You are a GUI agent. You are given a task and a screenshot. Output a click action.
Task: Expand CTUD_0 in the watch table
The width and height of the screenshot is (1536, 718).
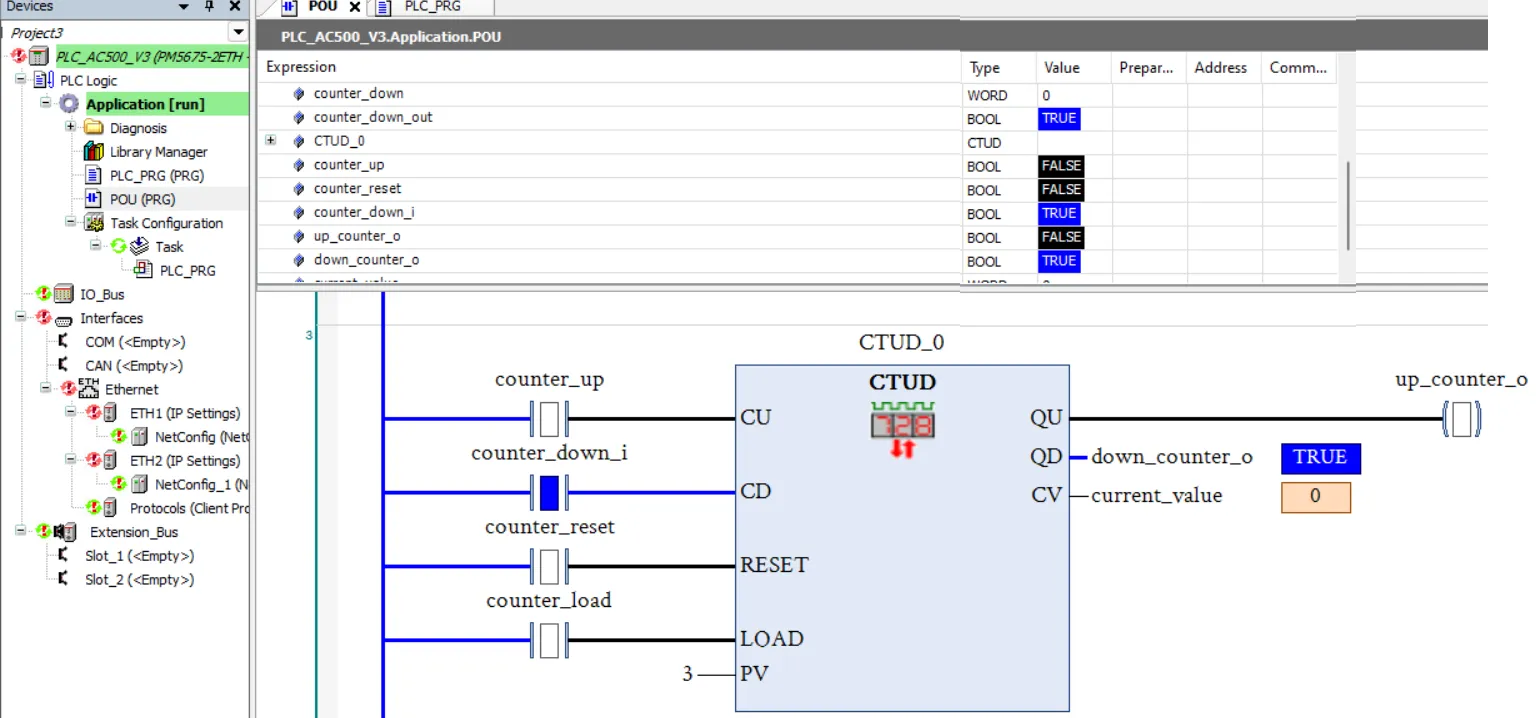(x=270, y=141)
